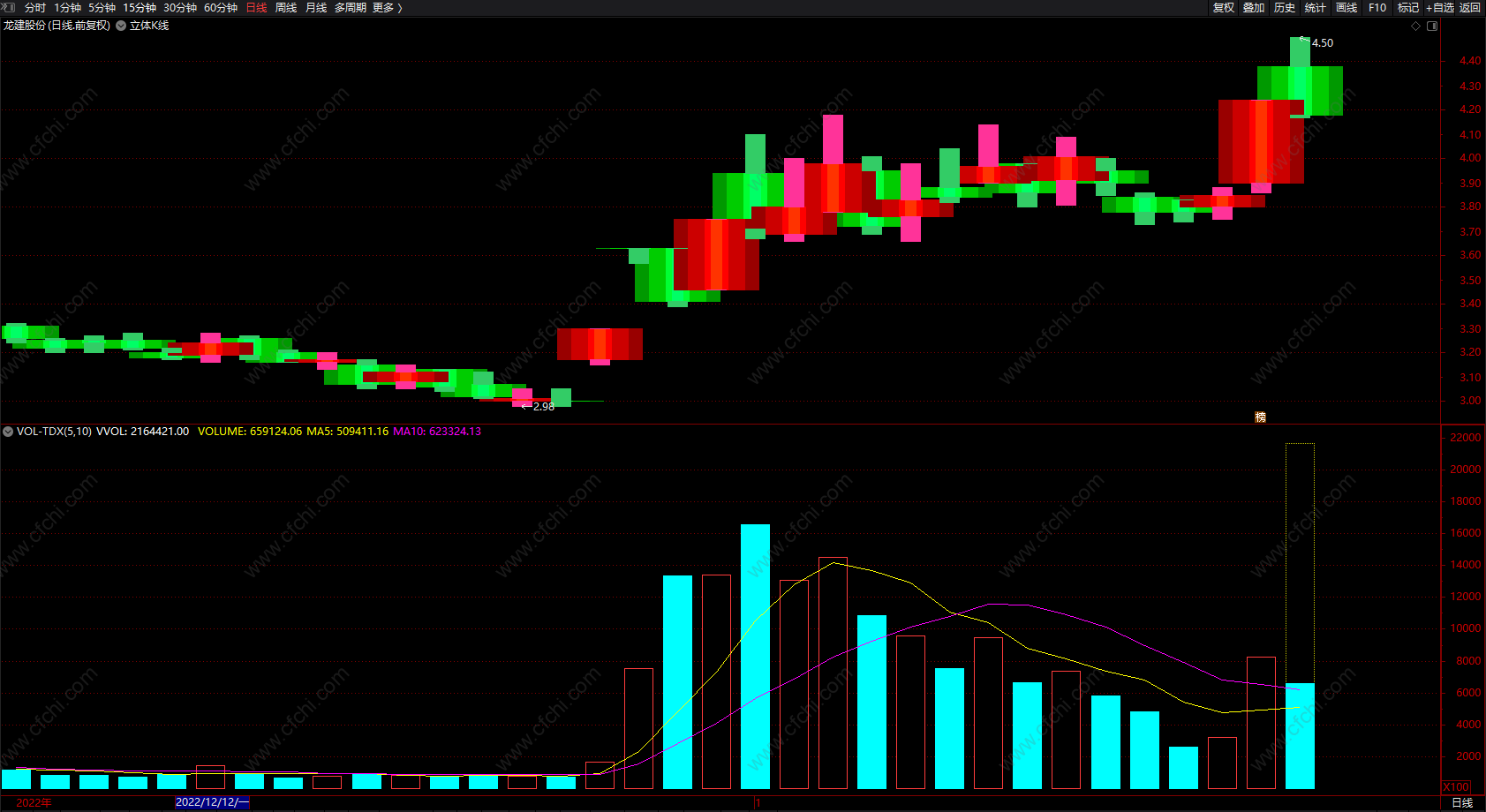Switch to 月线 monthly chart
Screen dimensions: 1486x812
click(316, 8)
